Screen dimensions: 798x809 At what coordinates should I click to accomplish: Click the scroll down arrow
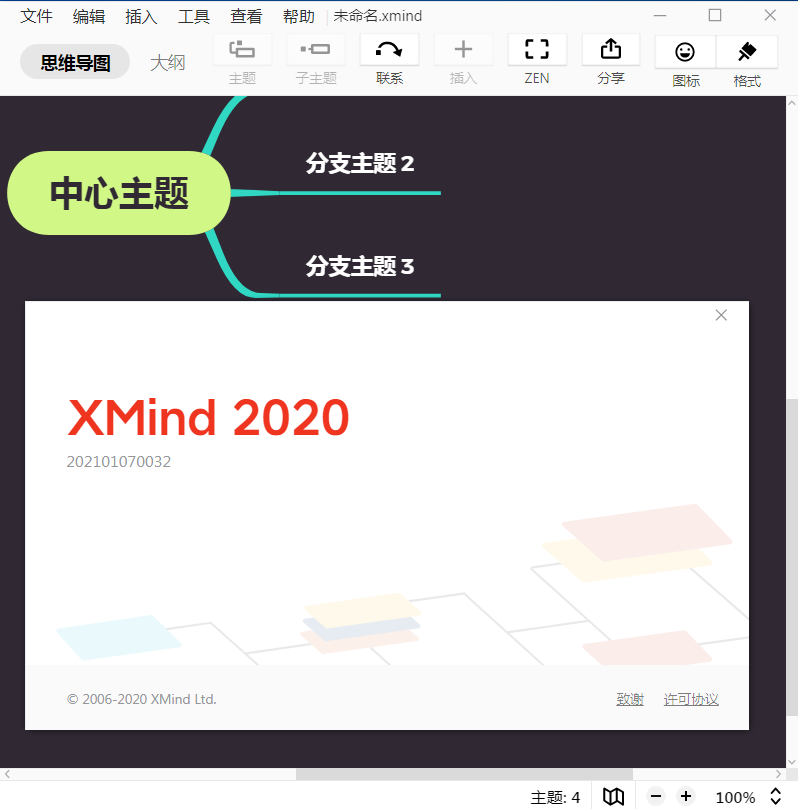pyautogui.click(x=792, y=762)
